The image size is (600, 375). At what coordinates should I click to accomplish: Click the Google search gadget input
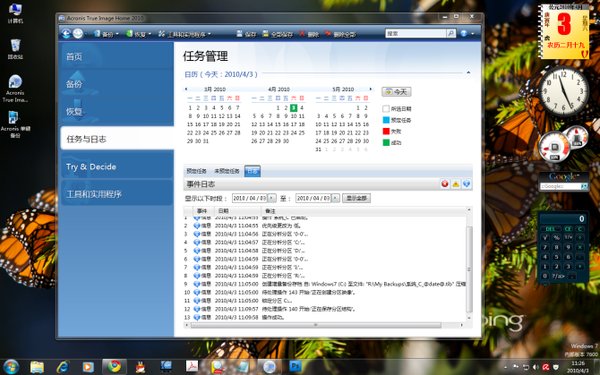(560, 186)
